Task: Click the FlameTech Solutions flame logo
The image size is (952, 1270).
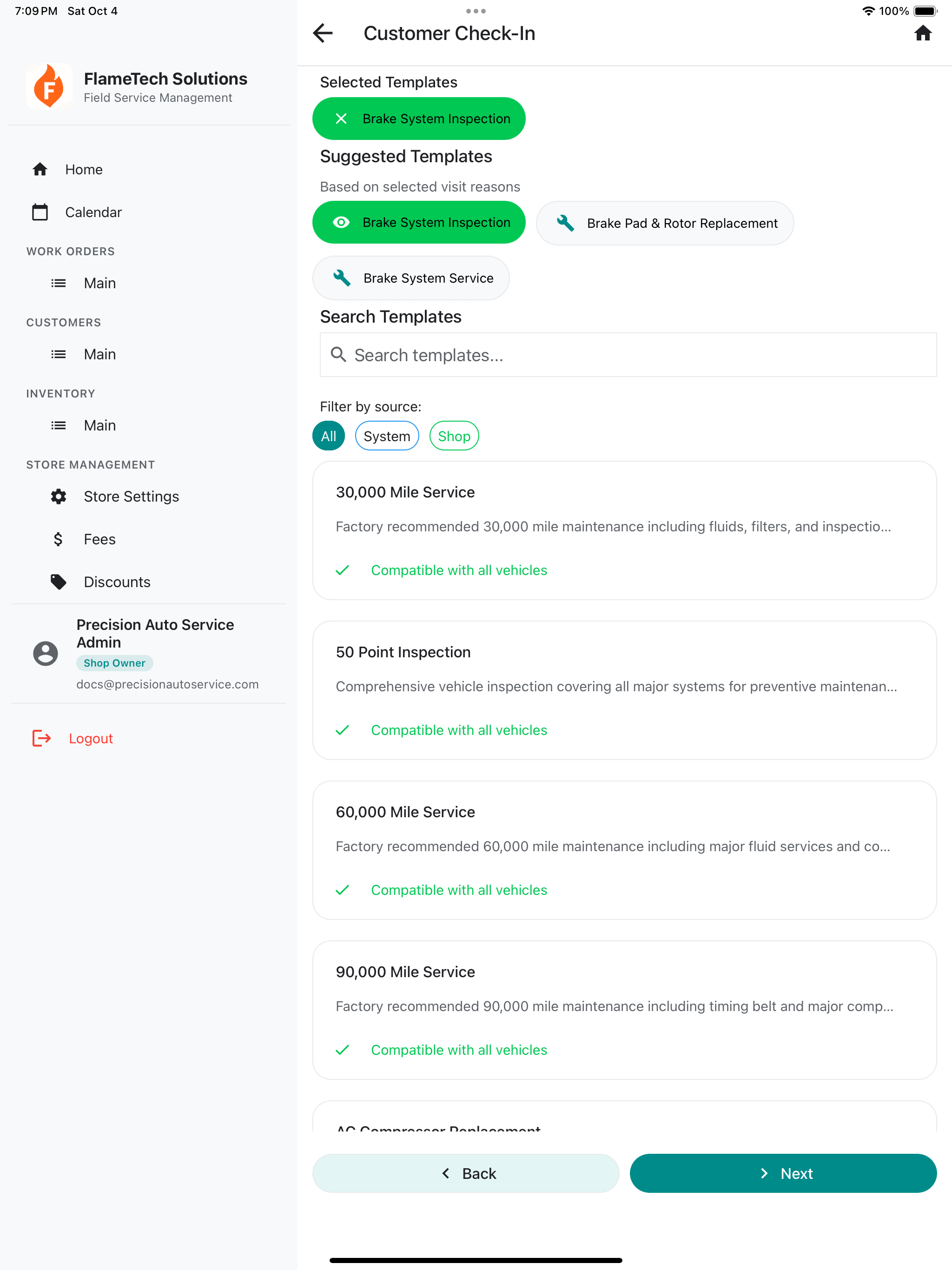Action: (49, 86)
